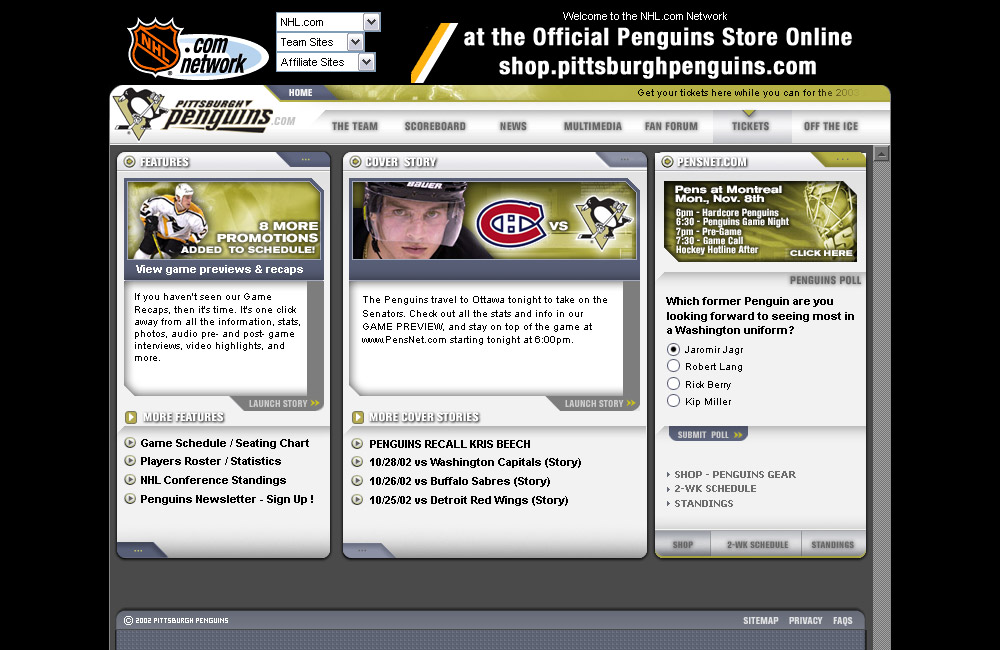Image resolution: width=1000 pixels, height=650 pixels.
Task: Open Game Schedule / Seating Chart
Action: 224,443
